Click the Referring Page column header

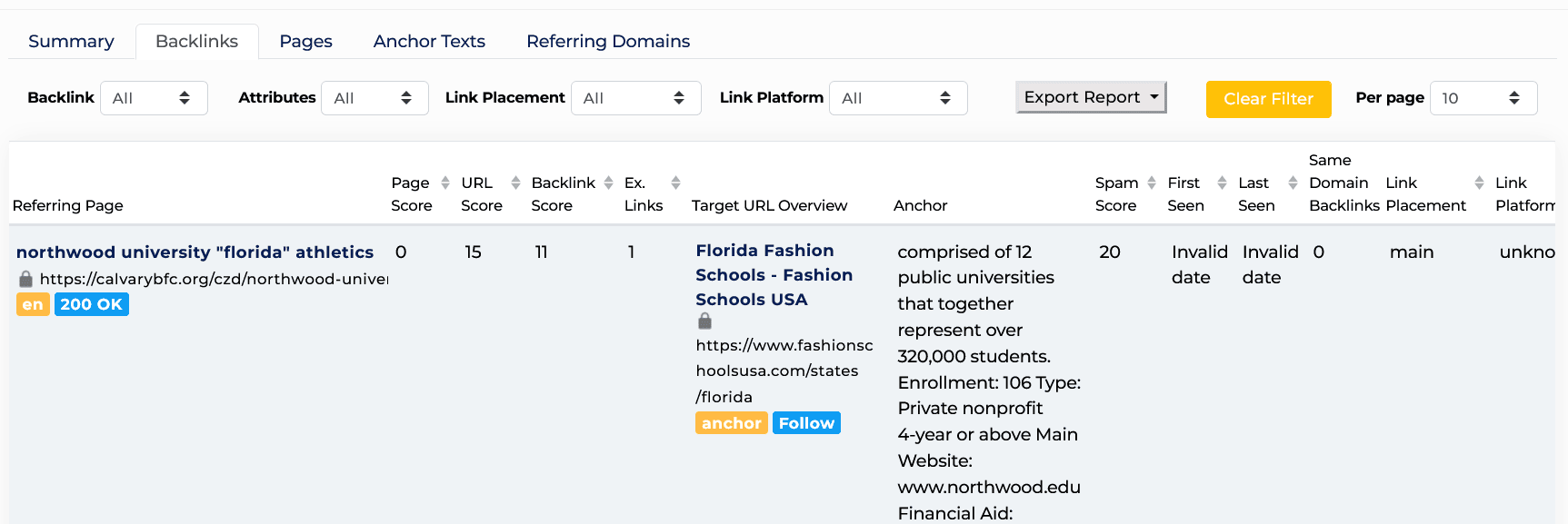click(68, 205)
